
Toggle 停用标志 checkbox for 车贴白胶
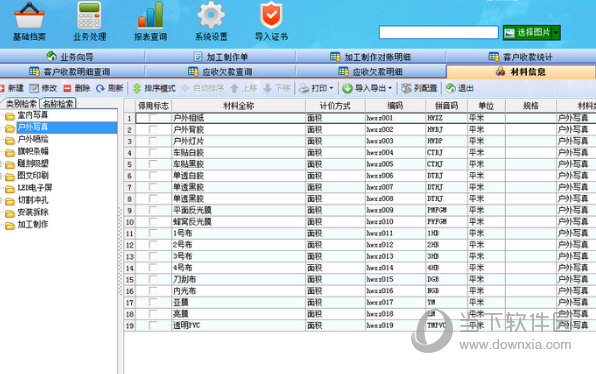[x=153, y=152]
